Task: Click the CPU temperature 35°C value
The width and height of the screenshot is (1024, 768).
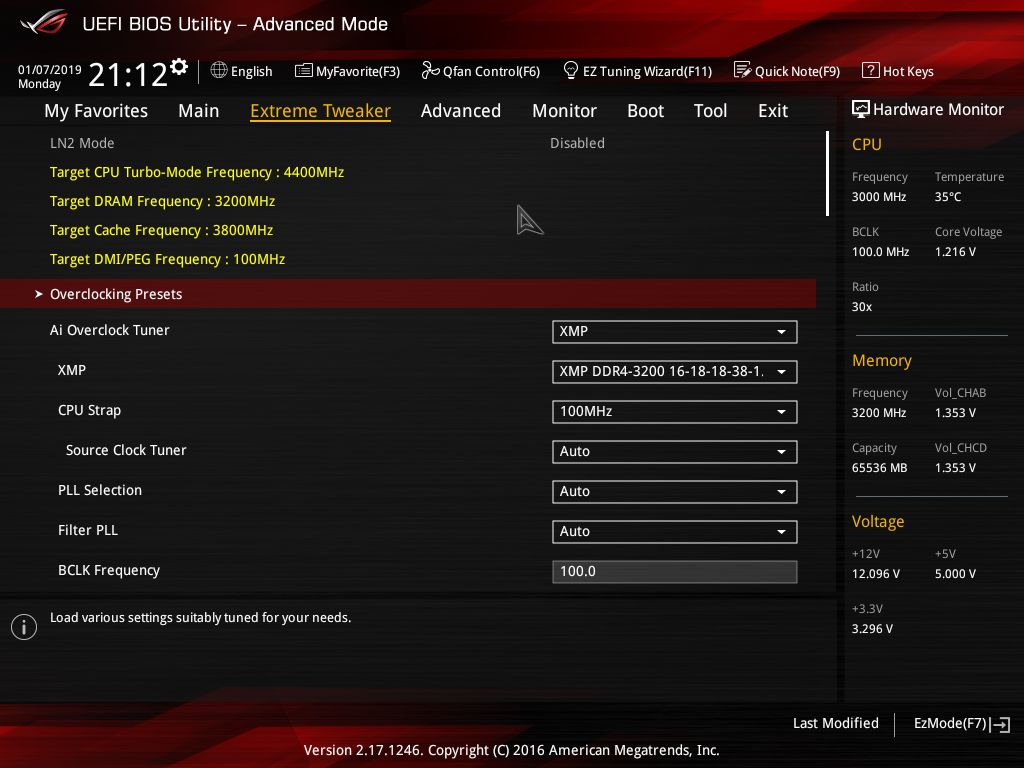Action: pyautogui.click(x=948, y=197)
